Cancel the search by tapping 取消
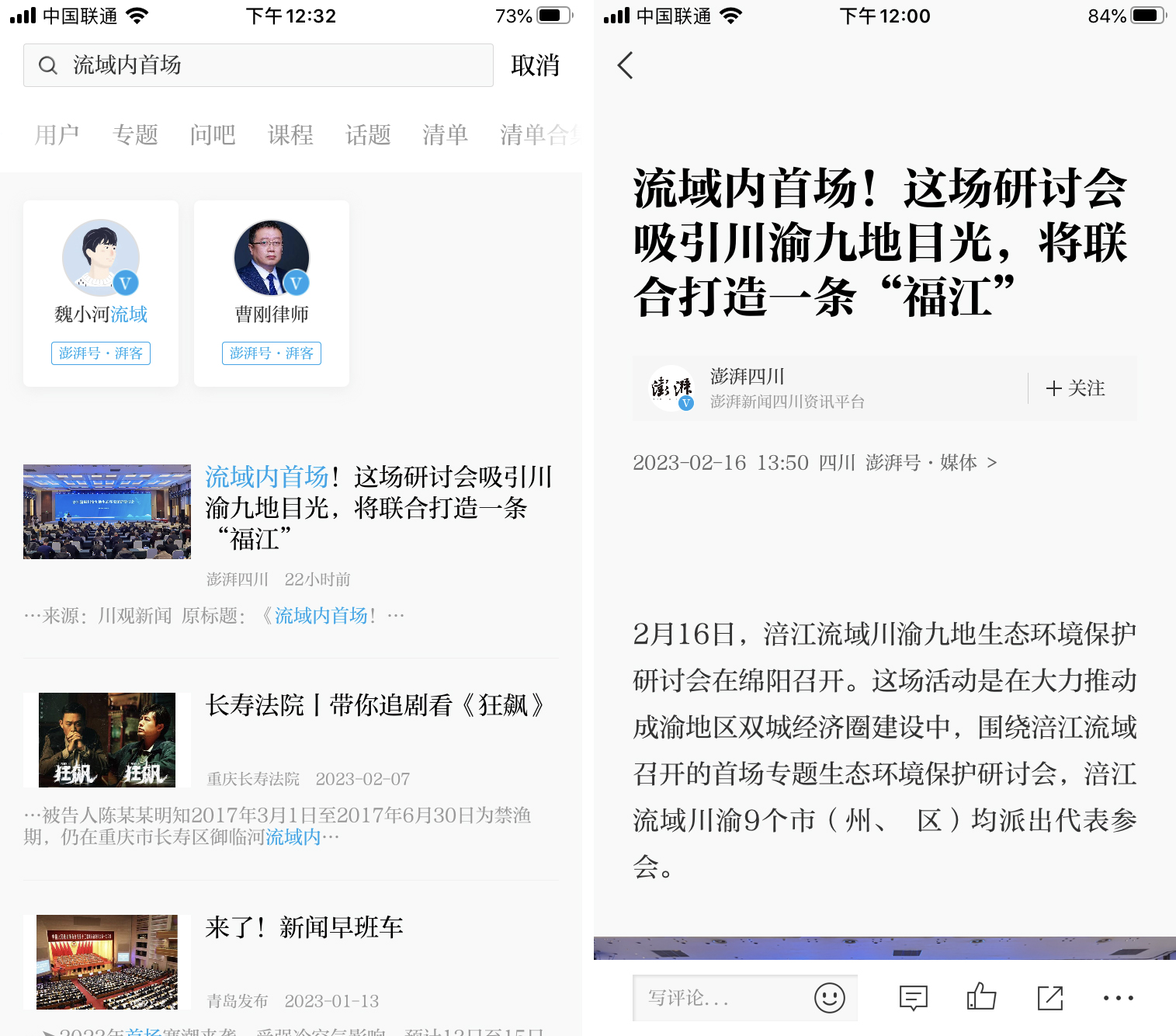1176x1036 pixels. [535, 65]
